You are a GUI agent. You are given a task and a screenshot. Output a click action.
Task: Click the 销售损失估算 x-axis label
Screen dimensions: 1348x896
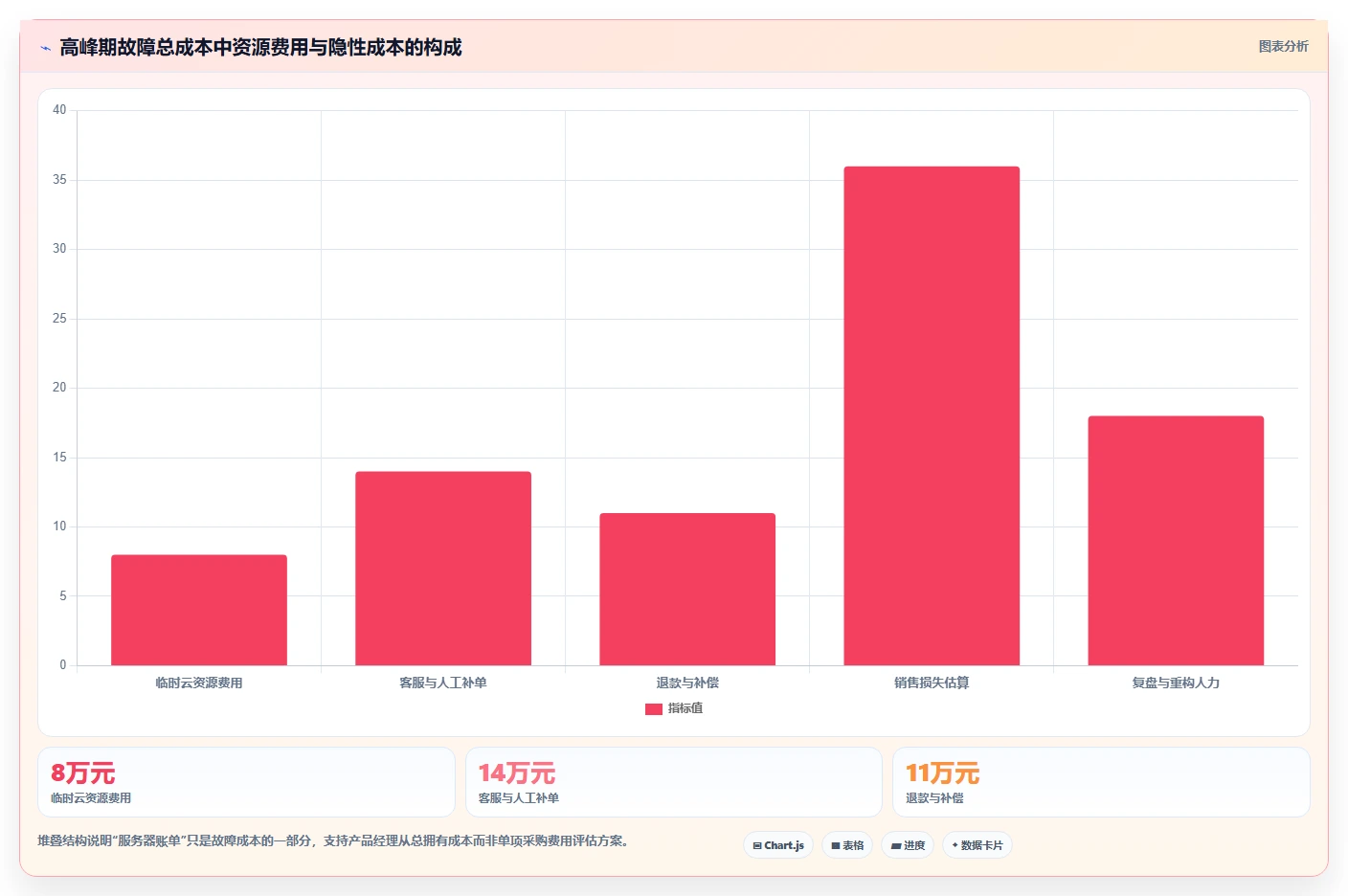tap(932, 683)
